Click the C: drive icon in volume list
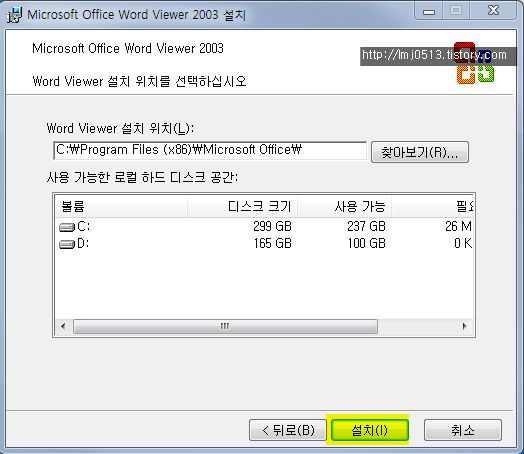The height and width of the screenshot is (454, 524). pos(67,227)
